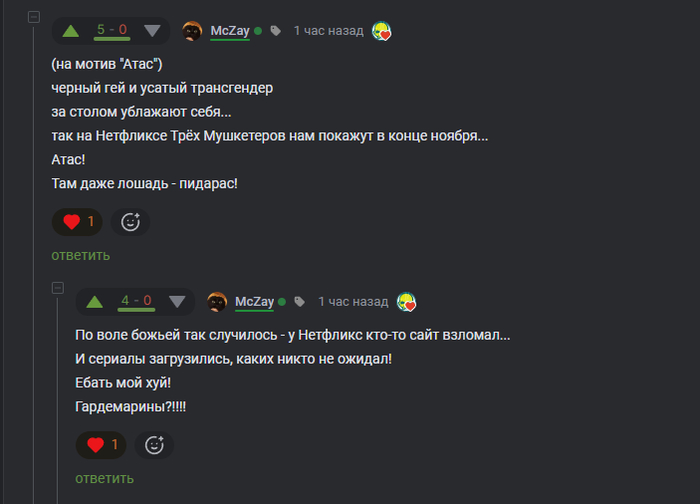The height and width of the screenshot is (504, 700).
Task: Open McZay profile from first comment username
Action: [230, 31]
